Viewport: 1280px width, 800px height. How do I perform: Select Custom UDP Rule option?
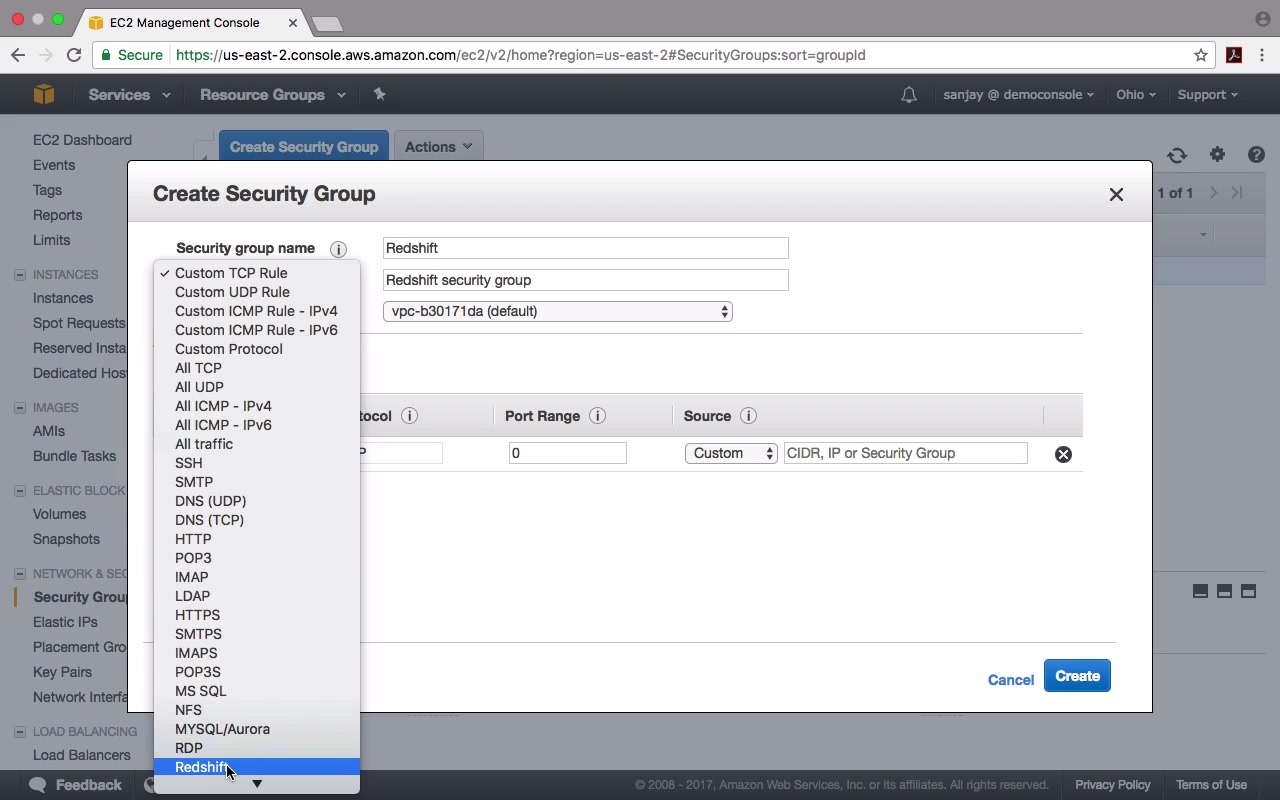(257, 292)
